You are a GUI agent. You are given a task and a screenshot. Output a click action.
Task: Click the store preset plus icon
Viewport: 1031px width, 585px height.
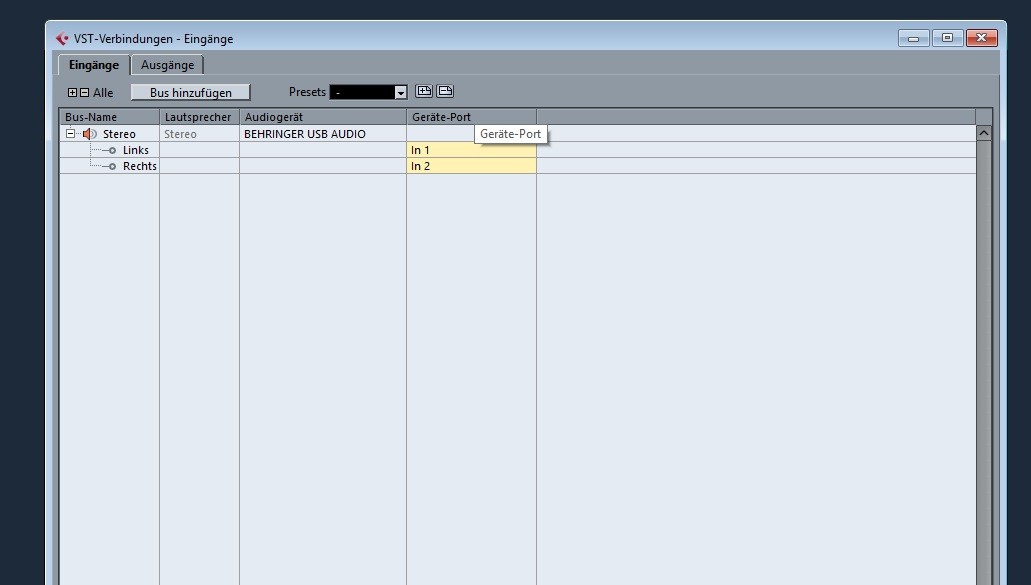(424, 91)
